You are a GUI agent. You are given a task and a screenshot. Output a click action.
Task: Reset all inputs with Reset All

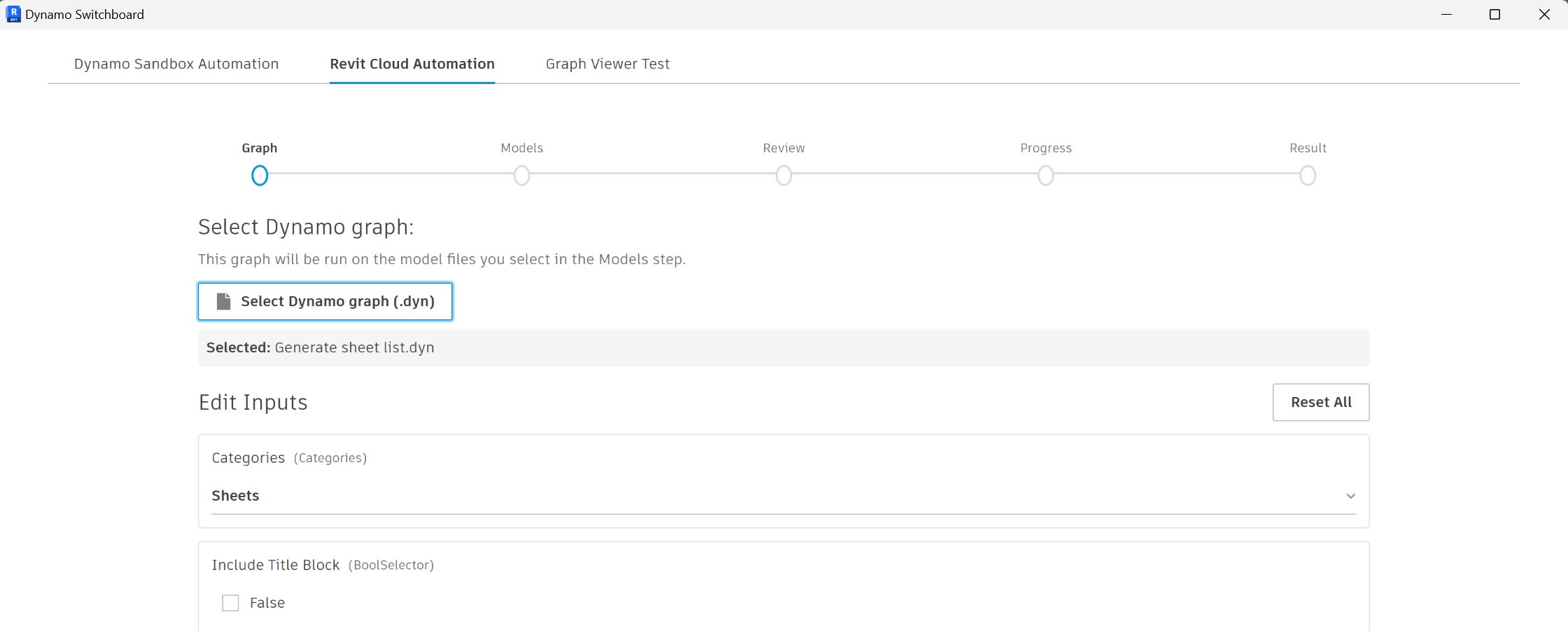pos(1321,402)
